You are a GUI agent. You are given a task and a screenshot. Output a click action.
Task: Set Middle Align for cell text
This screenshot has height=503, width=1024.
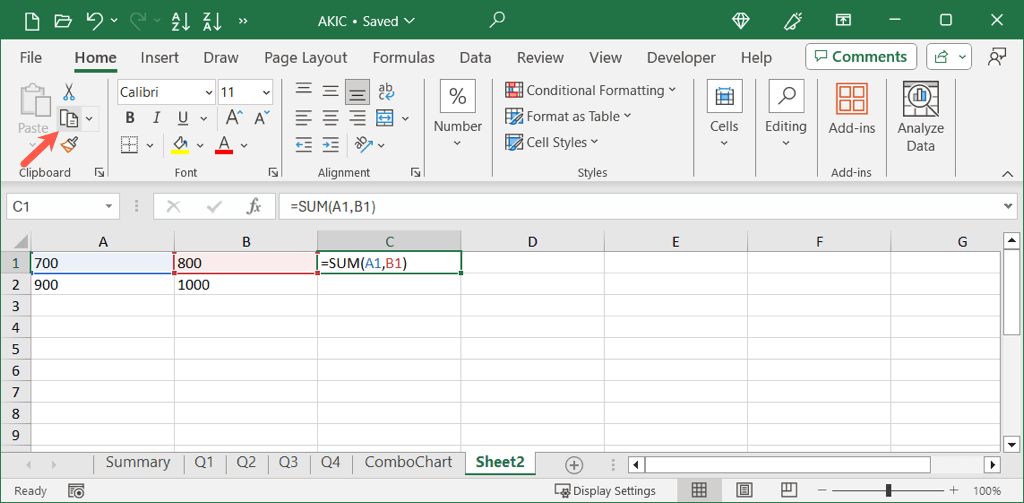tap(330, 91)
